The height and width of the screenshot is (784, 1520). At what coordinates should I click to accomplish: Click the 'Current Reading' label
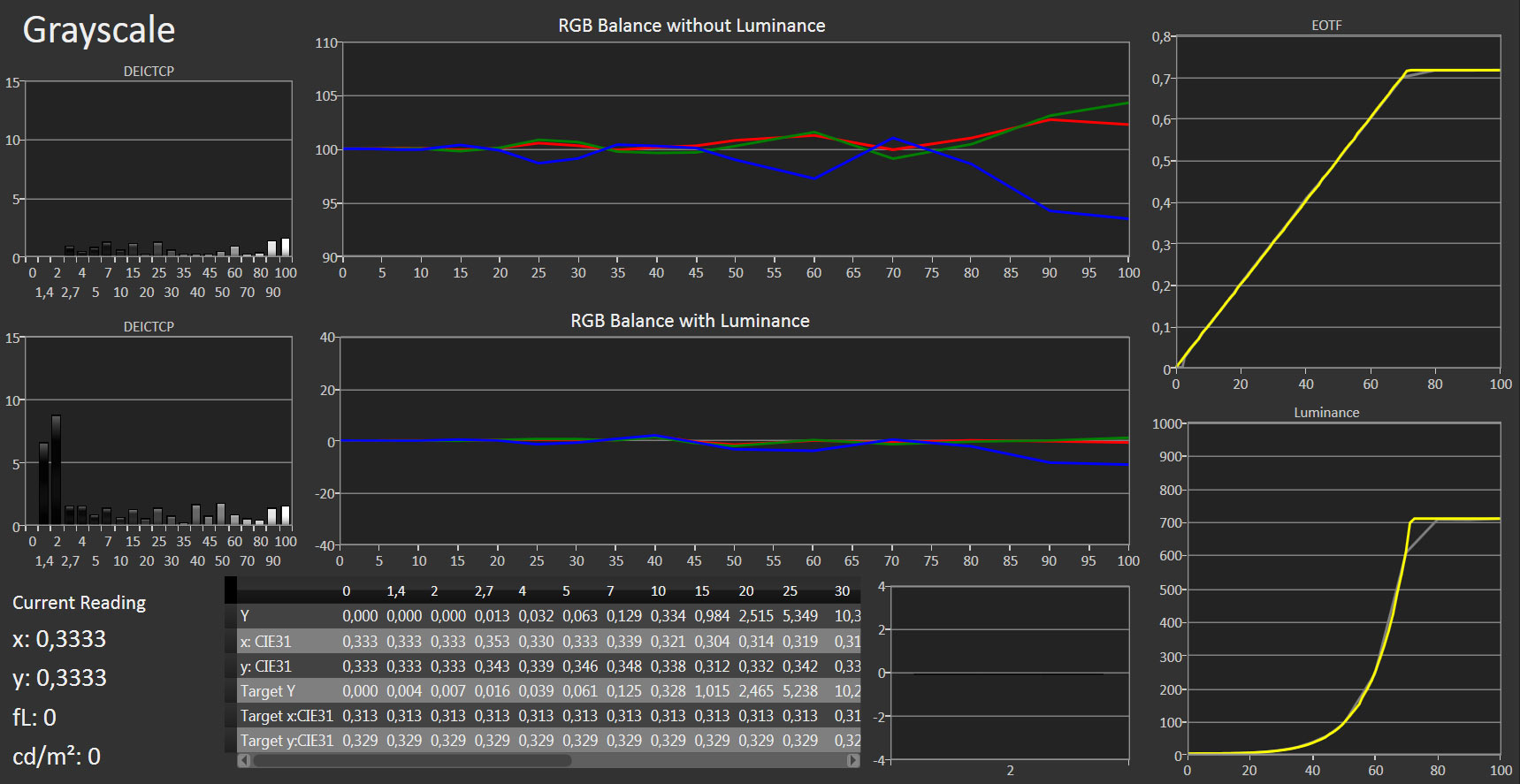80,603
